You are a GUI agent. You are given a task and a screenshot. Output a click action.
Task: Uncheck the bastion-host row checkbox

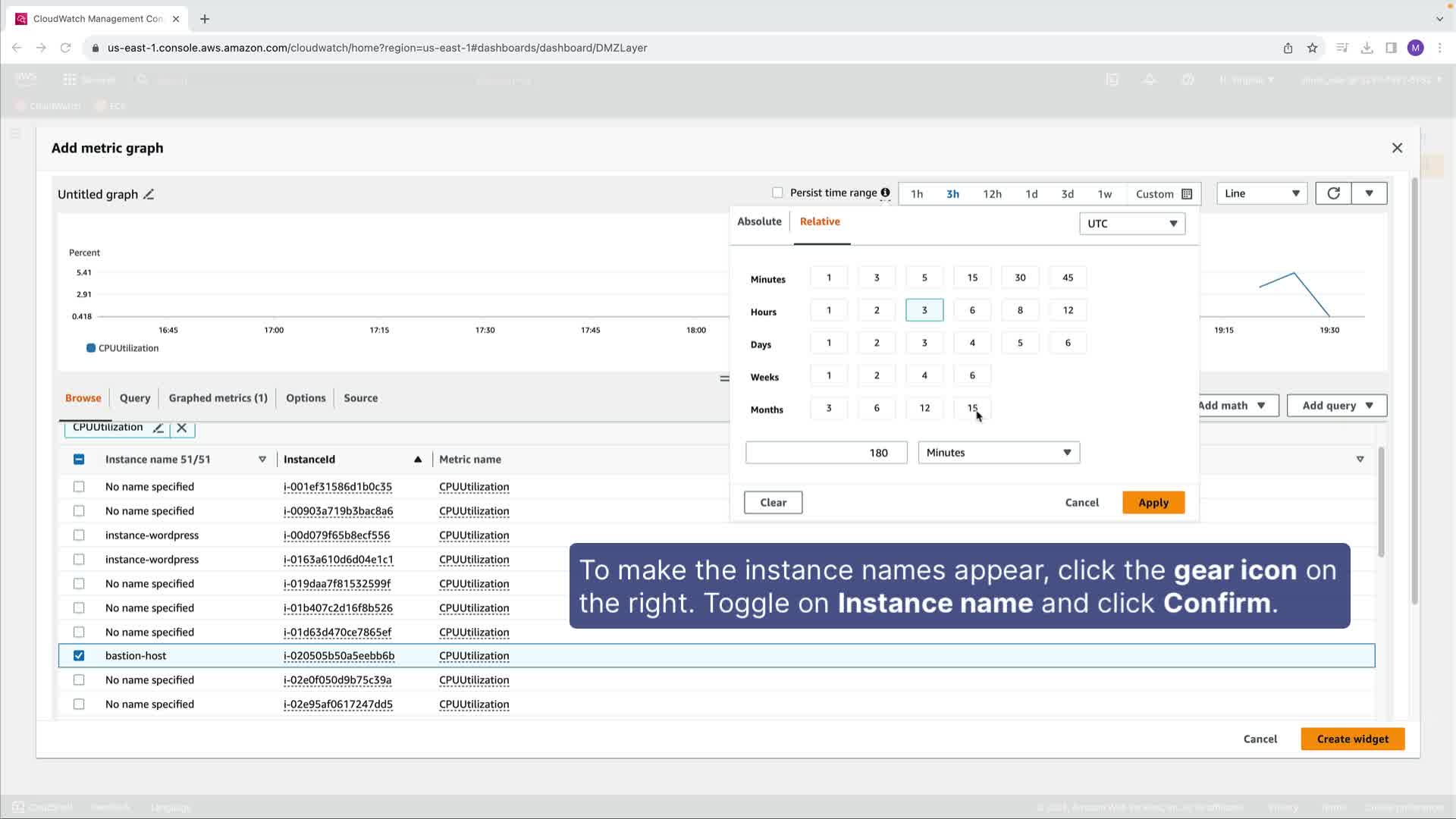79,656
